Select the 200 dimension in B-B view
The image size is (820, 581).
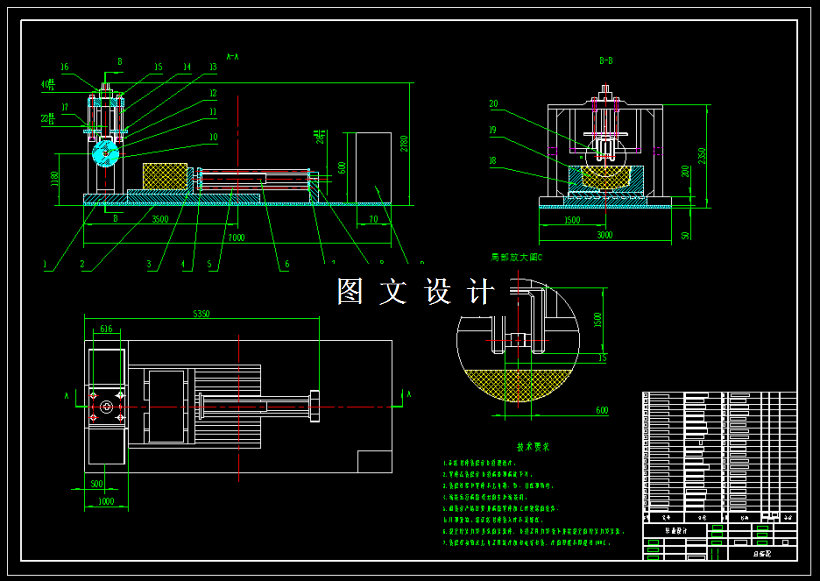686,171
